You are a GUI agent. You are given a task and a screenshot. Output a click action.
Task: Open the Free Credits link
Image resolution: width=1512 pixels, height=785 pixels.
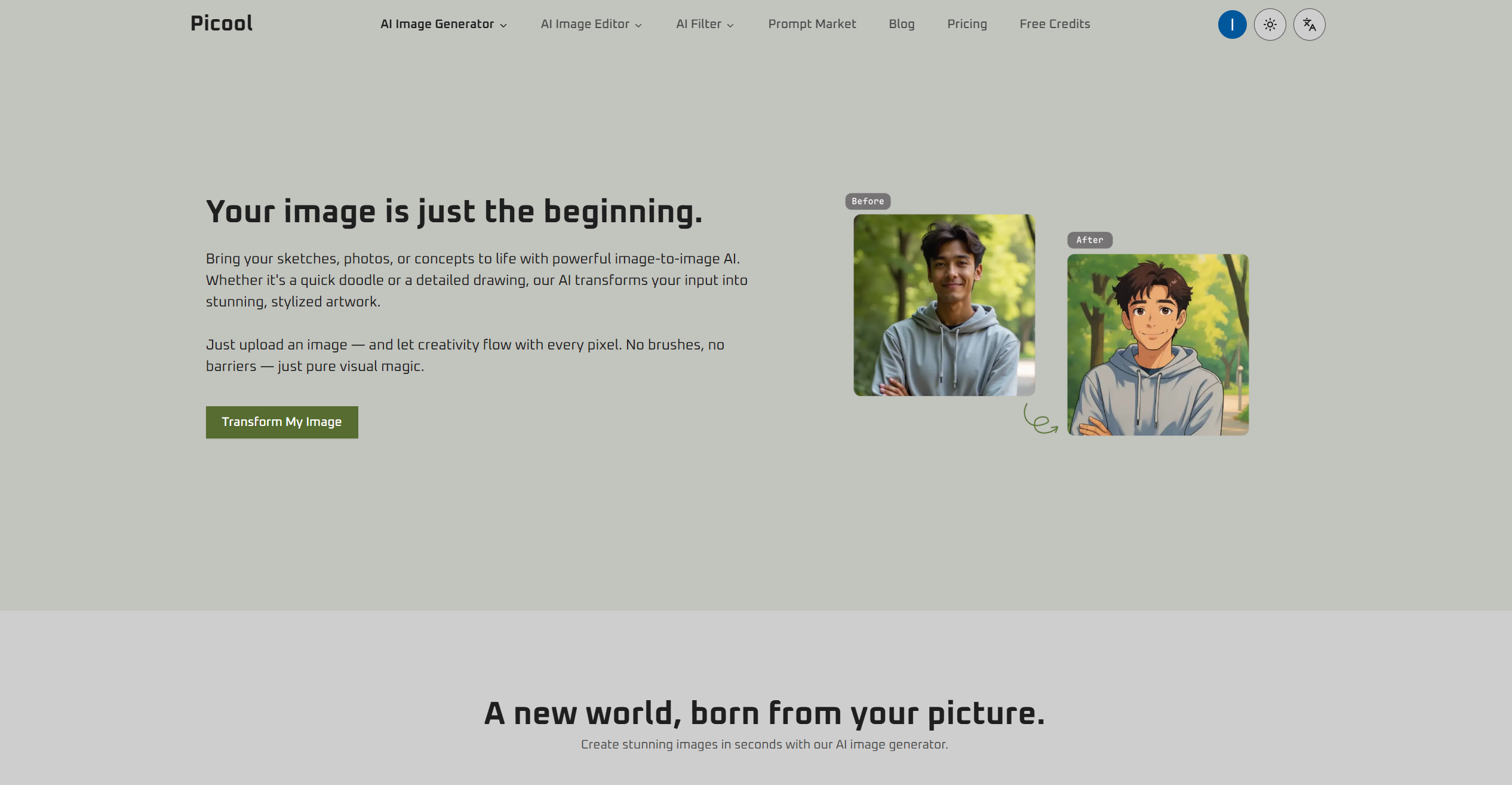click(x=1055, y=24)
